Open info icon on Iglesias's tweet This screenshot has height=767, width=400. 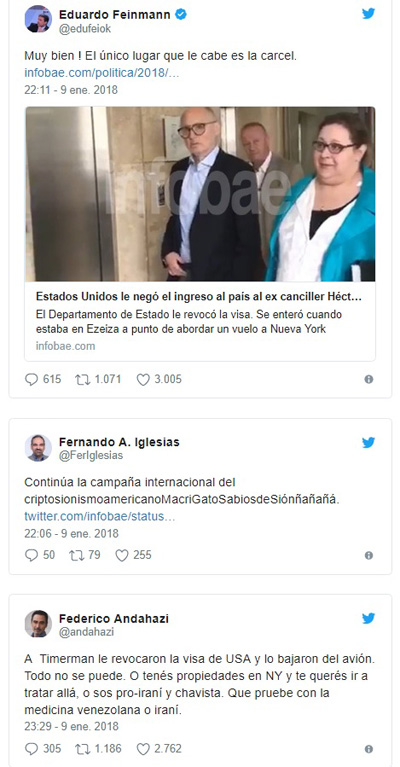point(369,555)
